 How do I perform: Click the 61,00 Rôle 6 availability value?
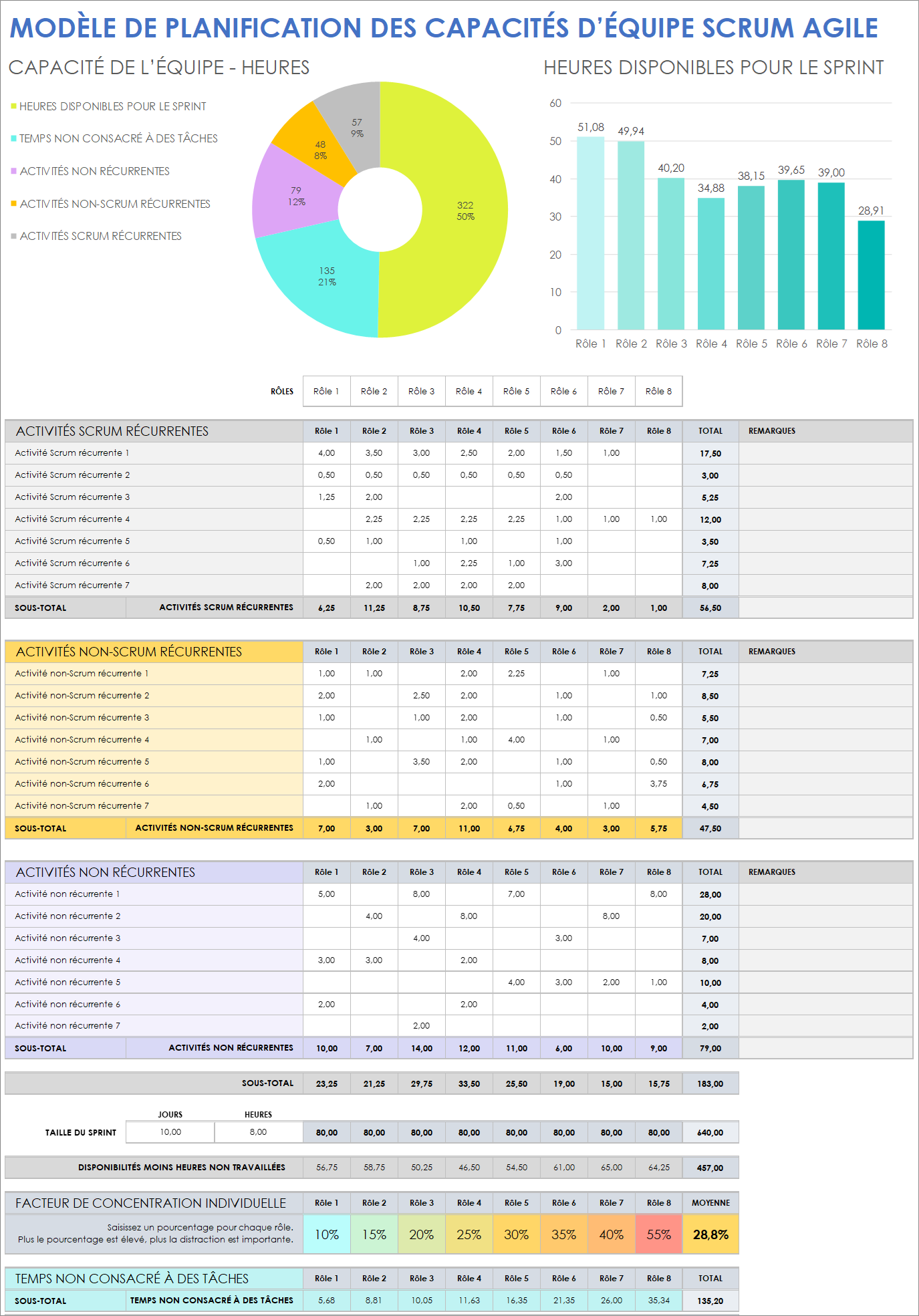point(563,1168)
